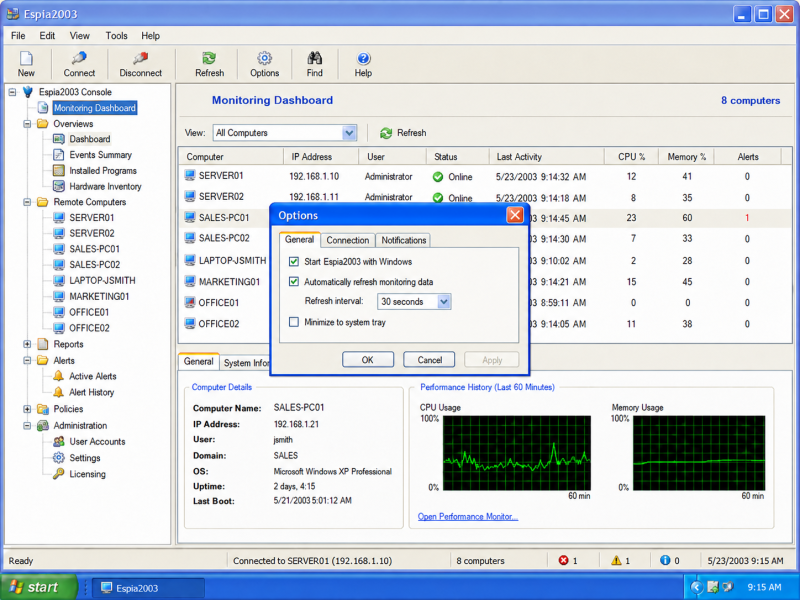Click Active Alerts bell icon
The height and width of the screenshot is (600, 800).
[59, 376]
